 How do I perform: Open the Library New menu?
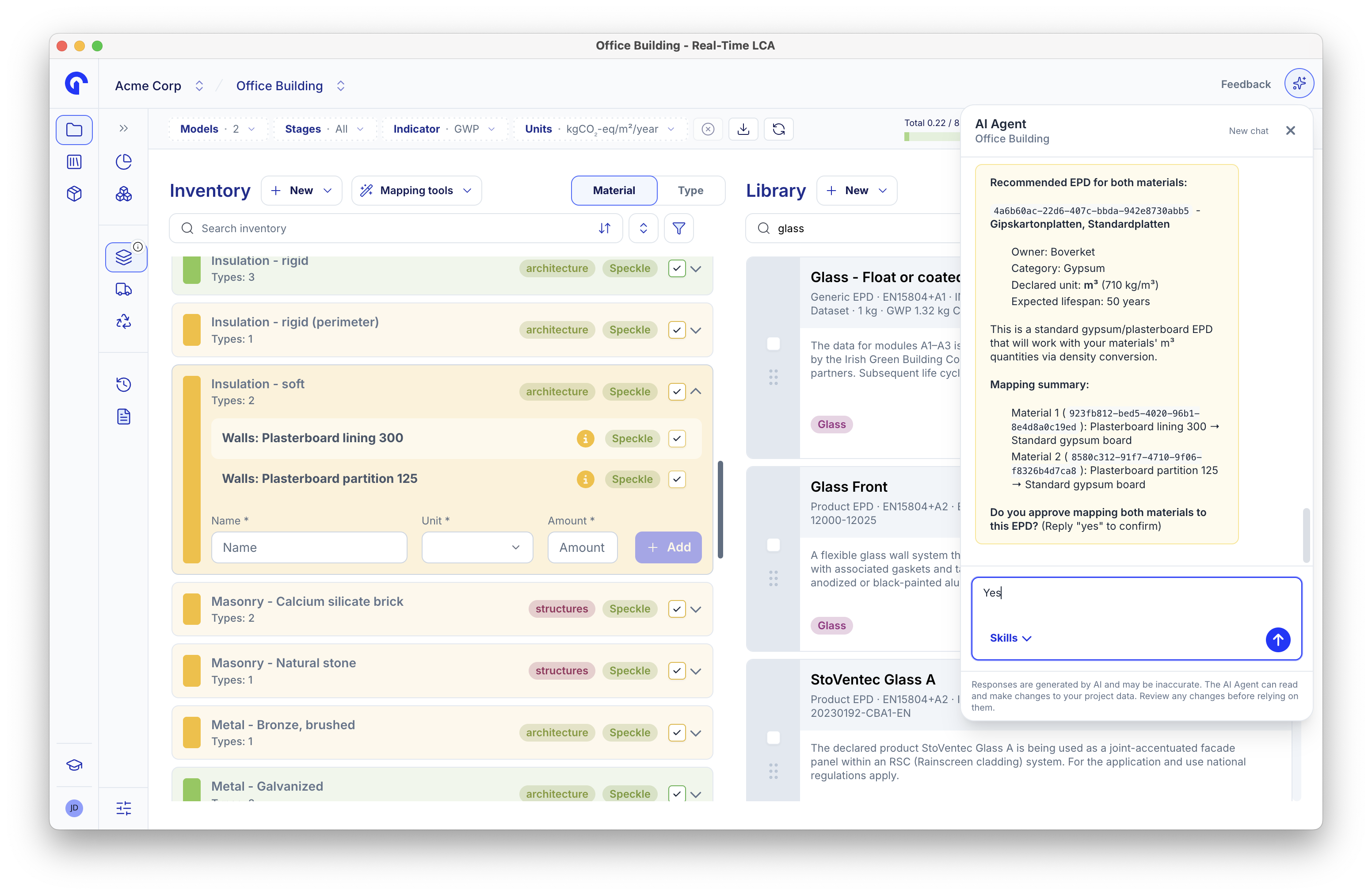point(856,191)
